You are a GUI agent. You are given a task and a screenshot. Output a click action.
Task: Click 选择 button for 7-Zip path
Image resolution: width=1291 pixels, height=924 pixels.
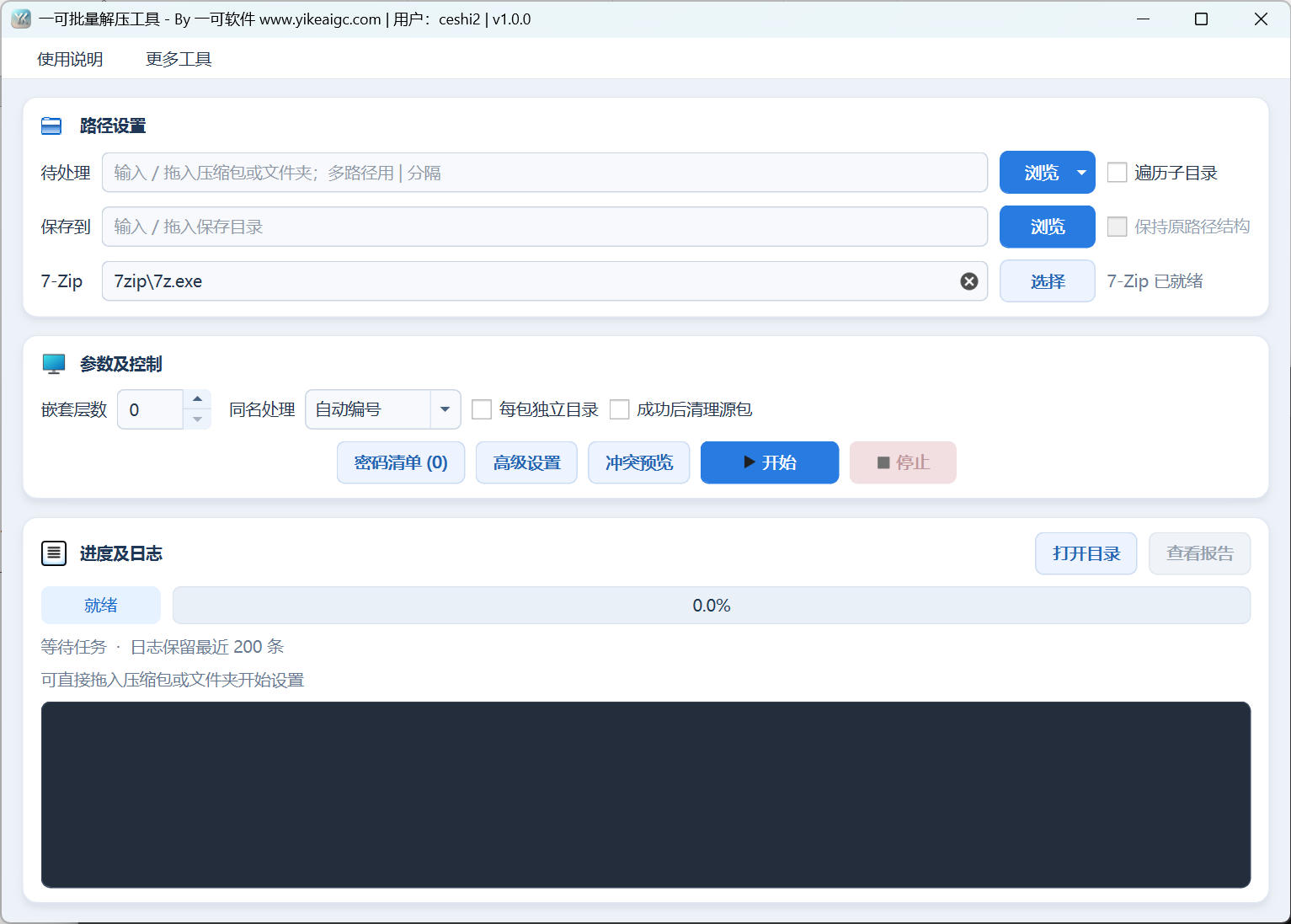1047,281
